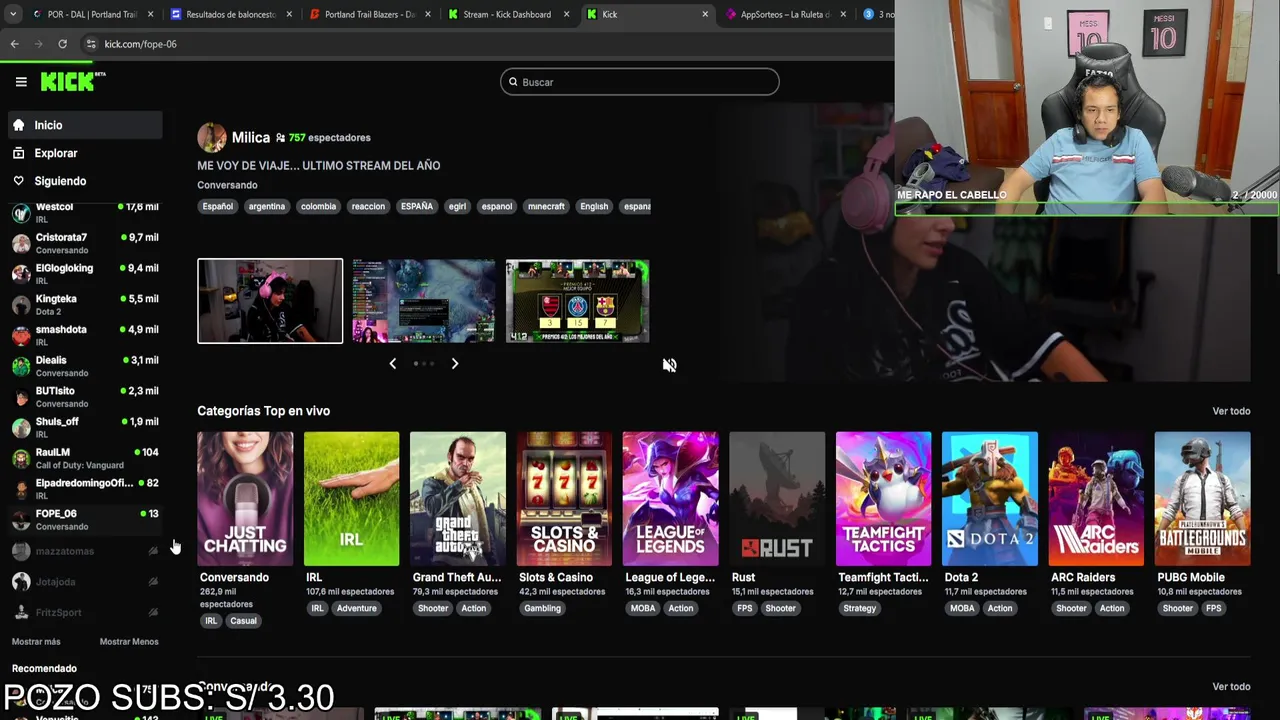Select the third featured stream thumbnail

coord(577,301)
